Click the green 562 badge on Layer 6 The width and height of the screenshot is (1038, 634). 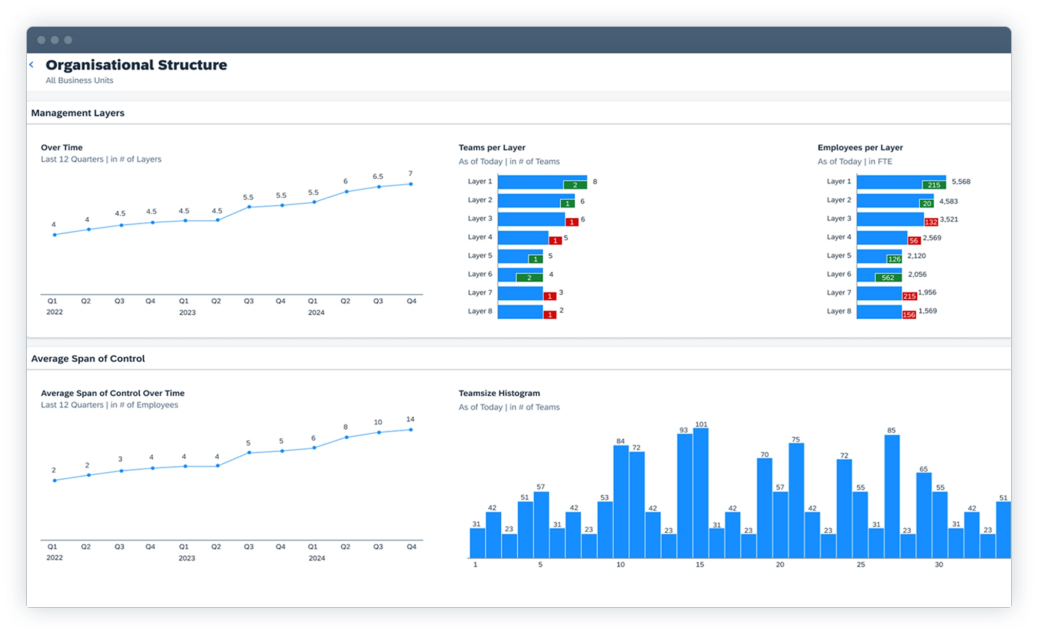[x=886, y=278]
